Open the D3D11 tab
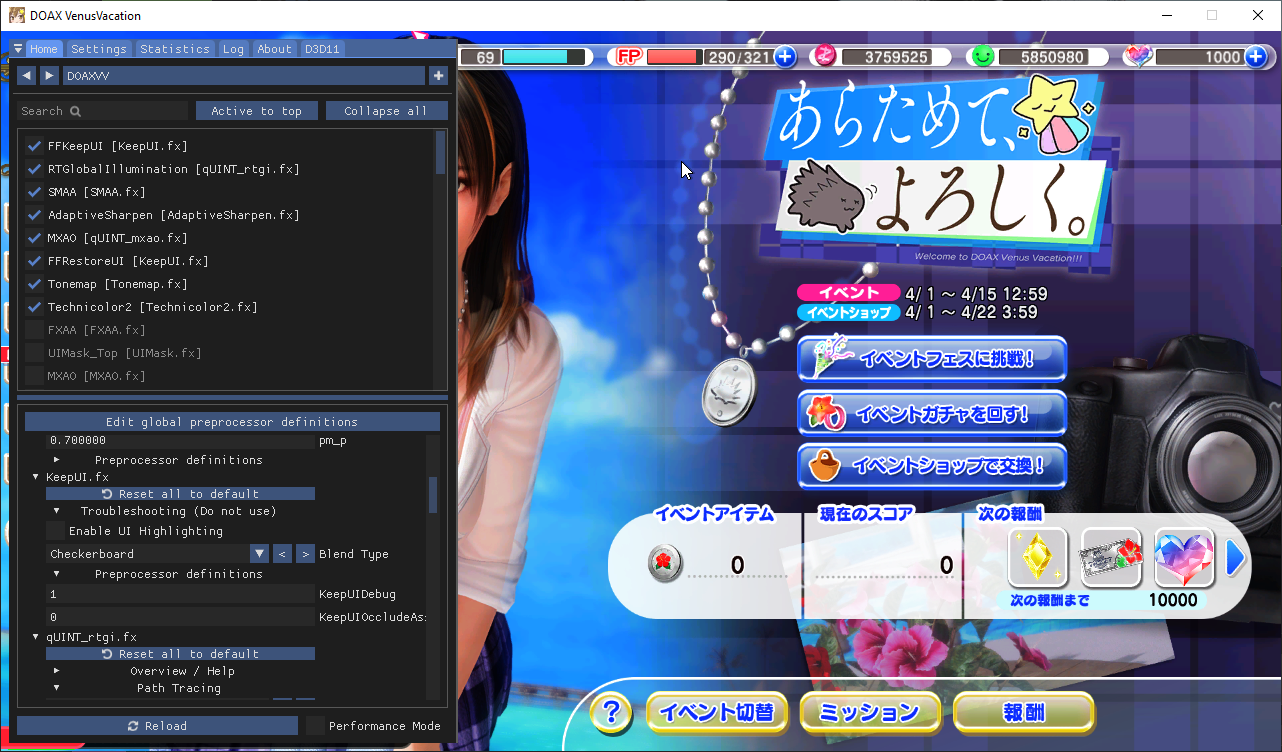This screenshot has width=1282, height=752. coord(322,49)
